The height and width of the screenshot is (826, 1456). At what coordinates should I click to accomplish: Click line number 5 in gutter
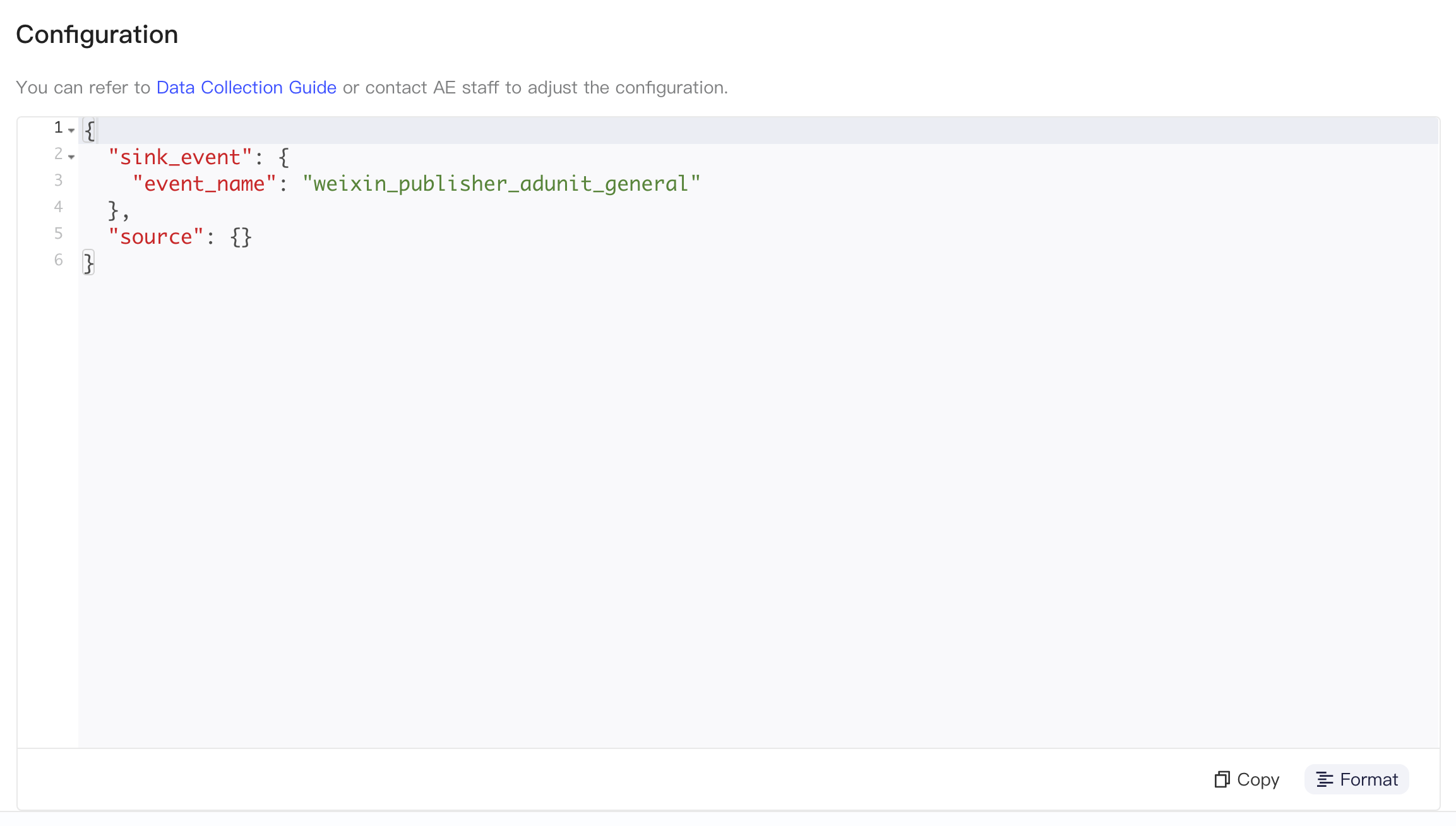tap(58, 234)
